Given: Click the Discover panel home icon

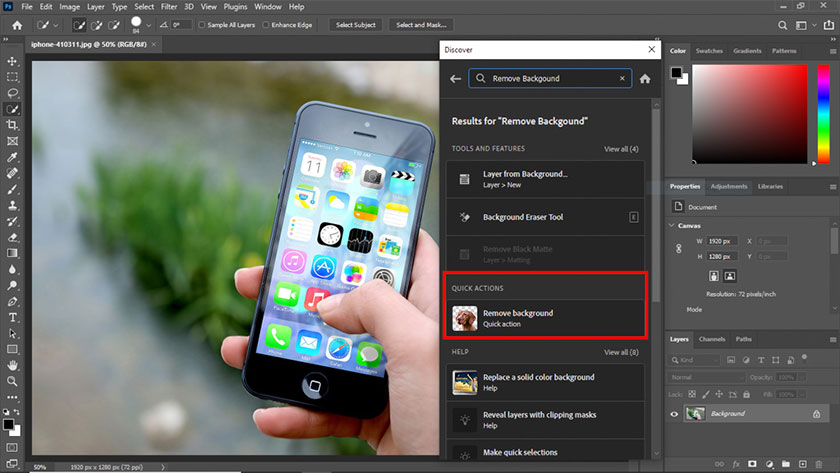Looking at the screenshot, I should pyautogui.click(x=645, y=79).
